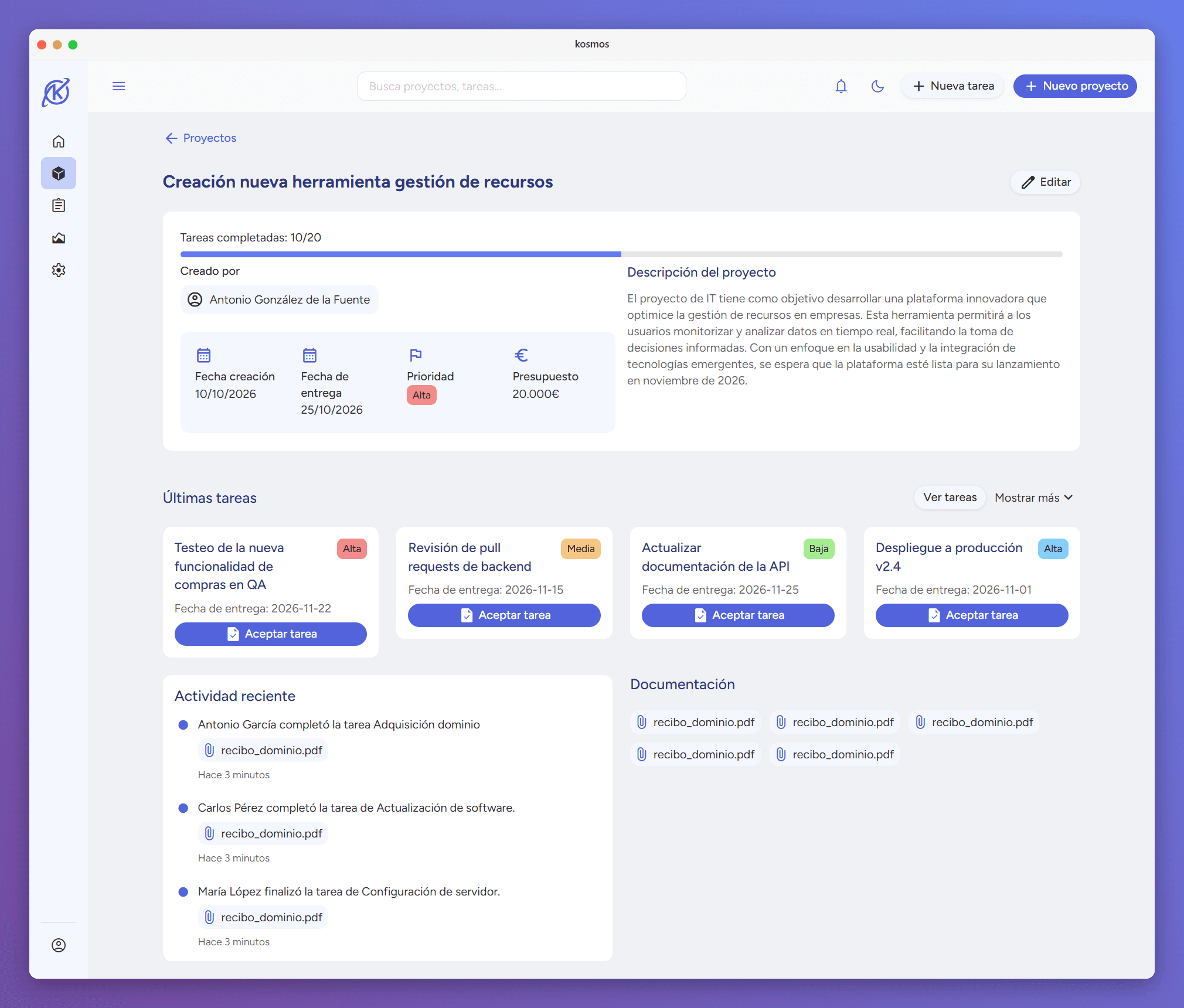Screen dimensions: 1184x1008
Task: Open first recibo_dominio.pdf in Documentación
Action: (x=696, y=722)
